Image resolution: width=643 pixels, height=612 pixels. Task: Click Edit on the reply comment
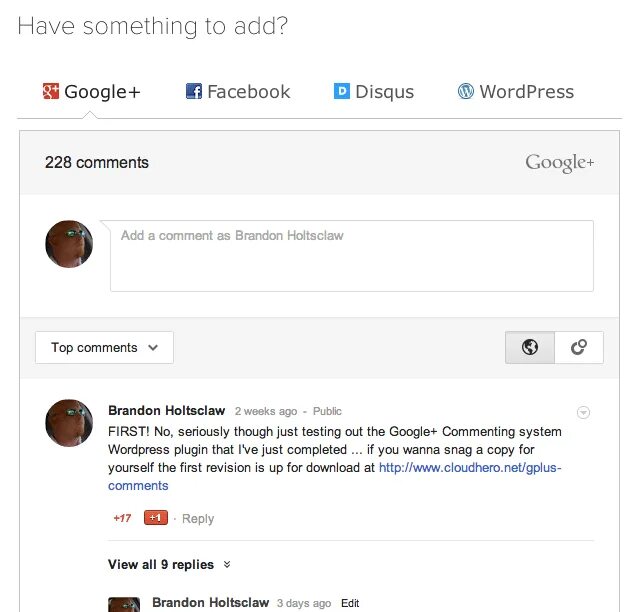coord(350,604)
